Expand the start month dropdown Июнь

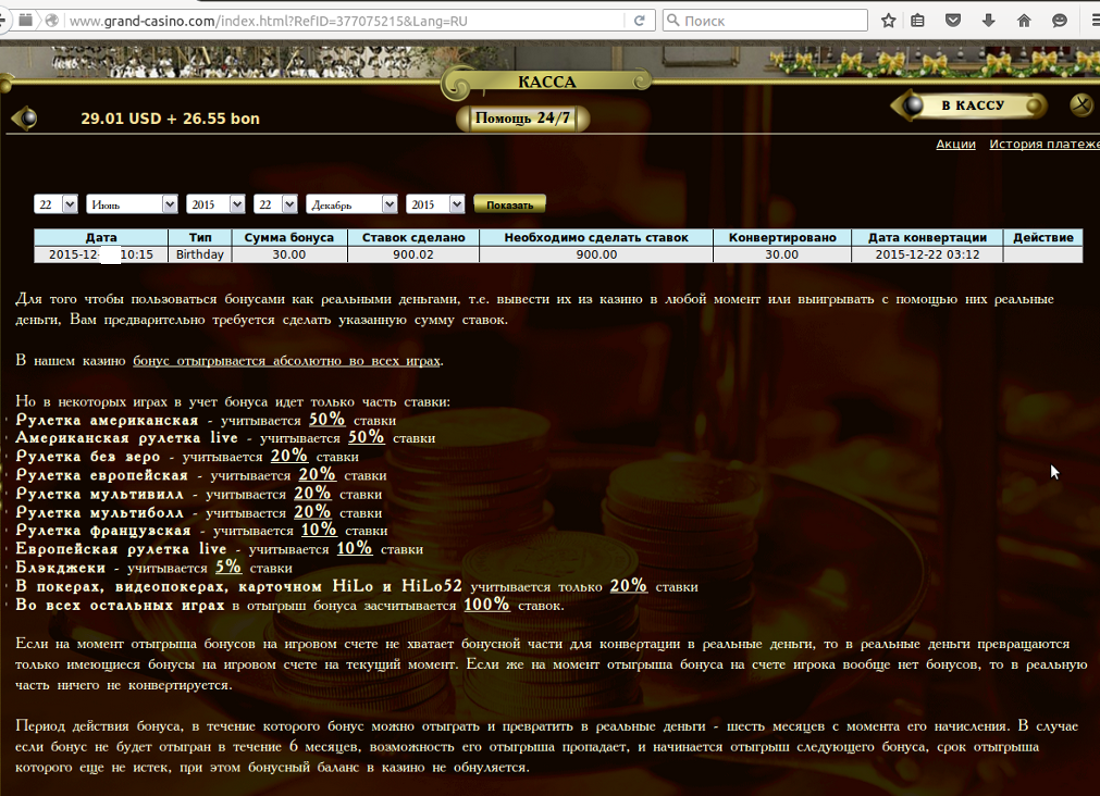[132, 204]
